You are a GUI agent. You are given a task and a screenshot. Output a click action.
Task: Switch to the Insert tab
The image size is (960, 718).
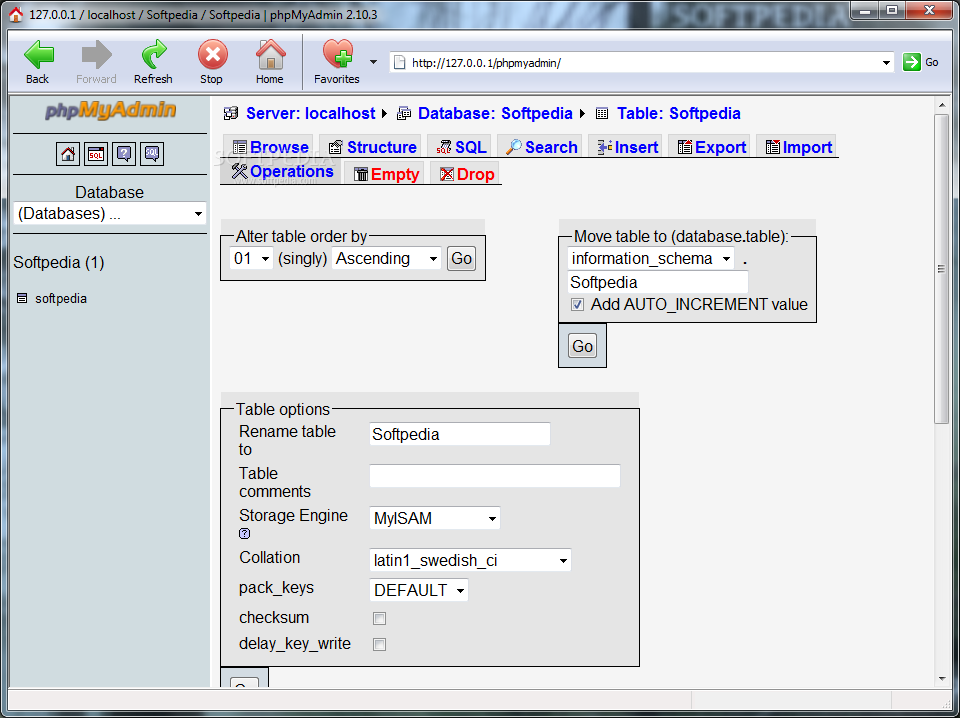[x=627, y=148]
